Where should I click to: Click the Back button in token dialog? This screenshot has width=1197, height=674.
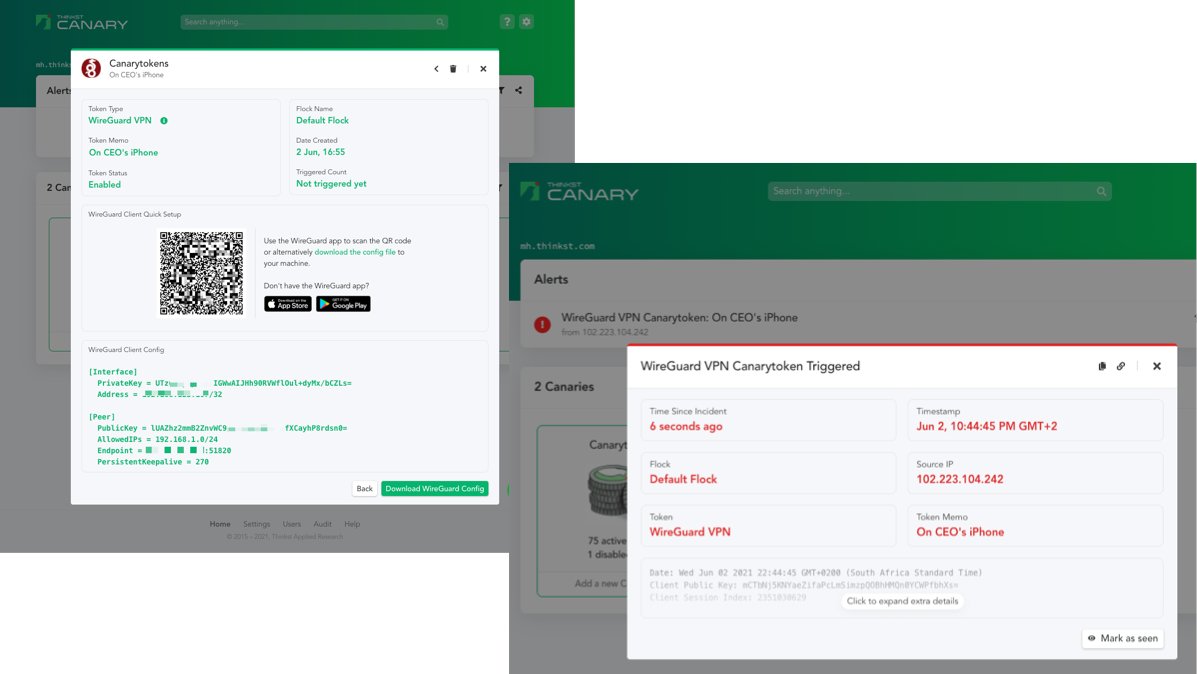tap(365, 489)
